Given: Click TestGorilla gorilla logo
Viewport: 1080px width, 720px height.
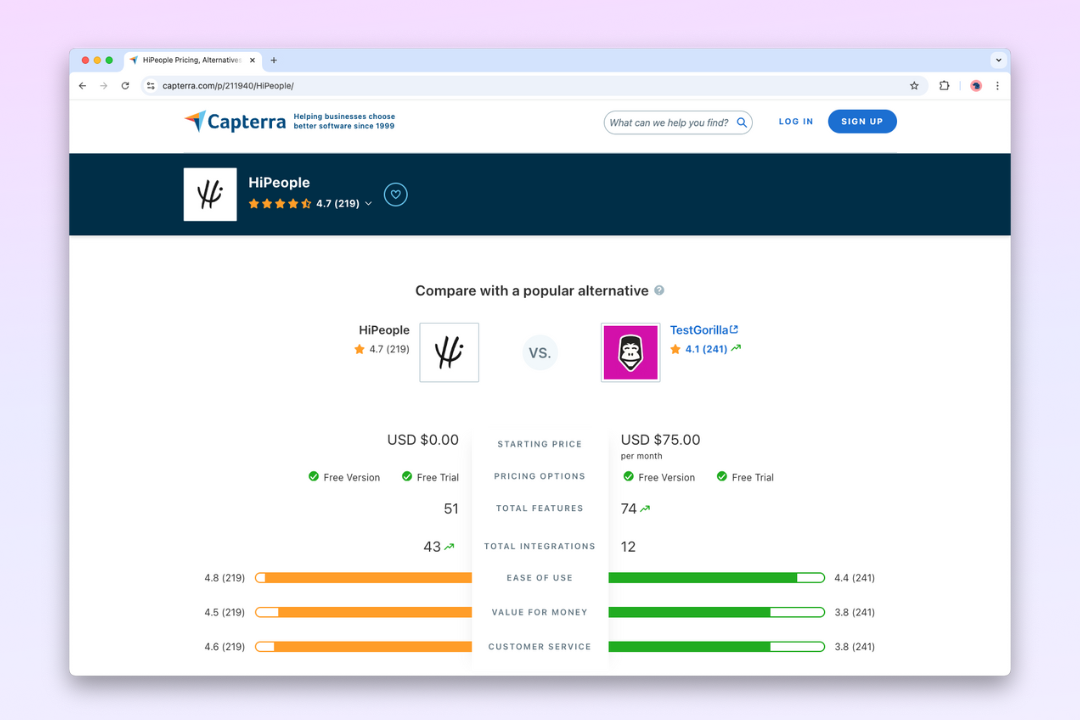Looking at the screenshot, I should [x=630, y=352].
